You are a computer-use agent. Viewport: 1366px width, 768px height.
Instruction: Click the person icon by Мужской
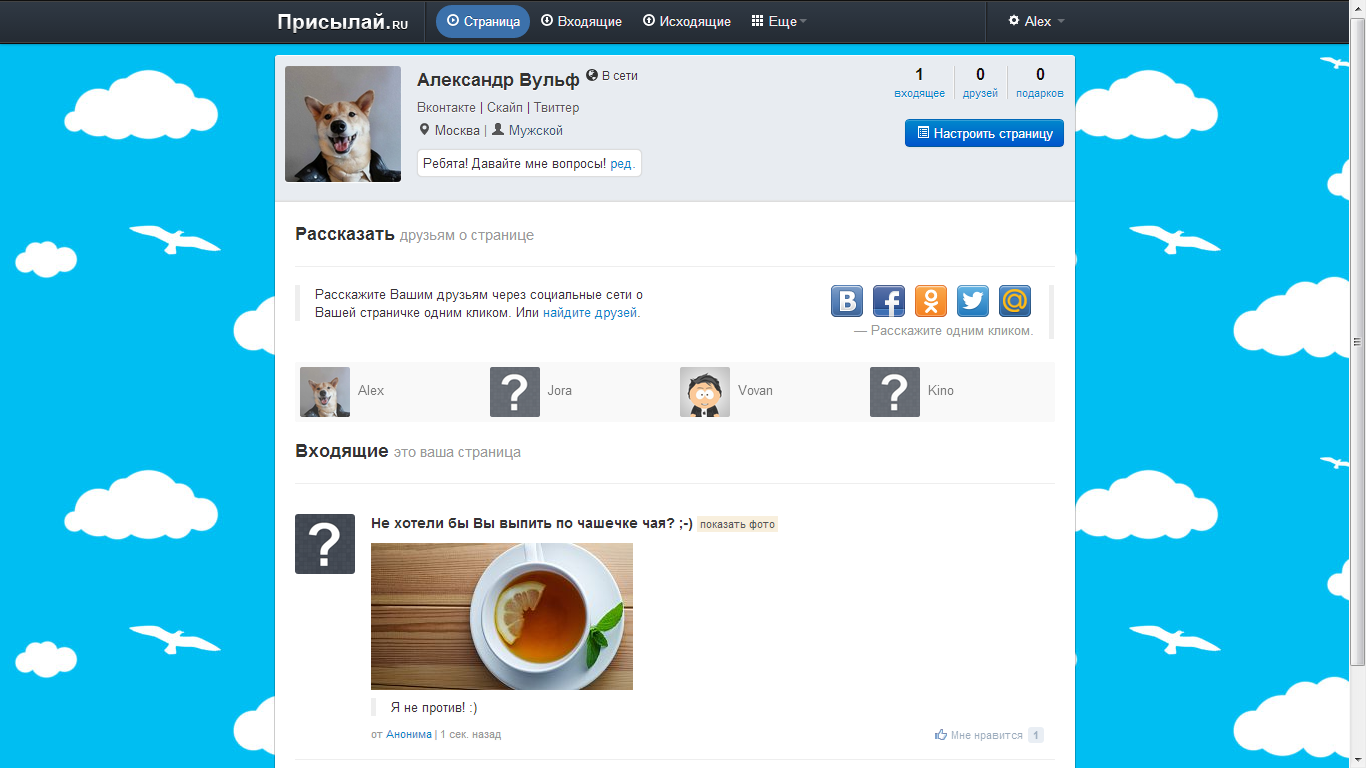tap(498, 130)
